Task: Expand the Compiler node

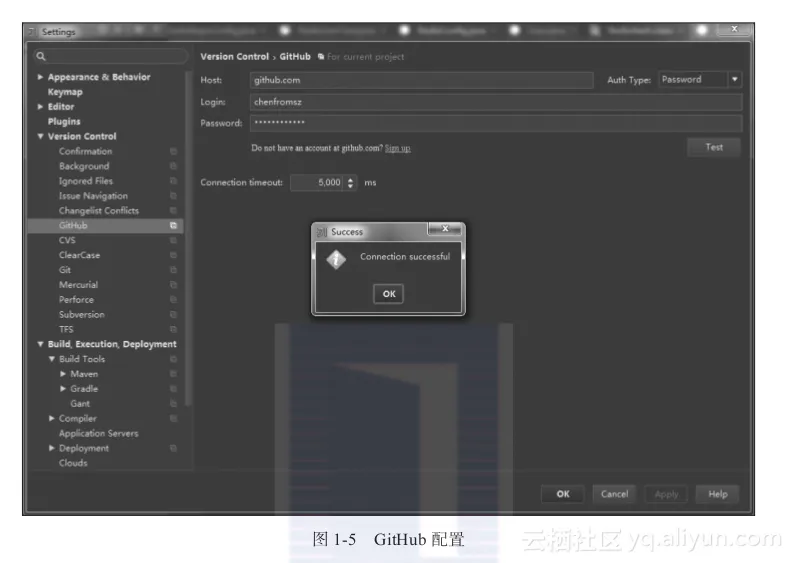Action: tap(51, 418)
